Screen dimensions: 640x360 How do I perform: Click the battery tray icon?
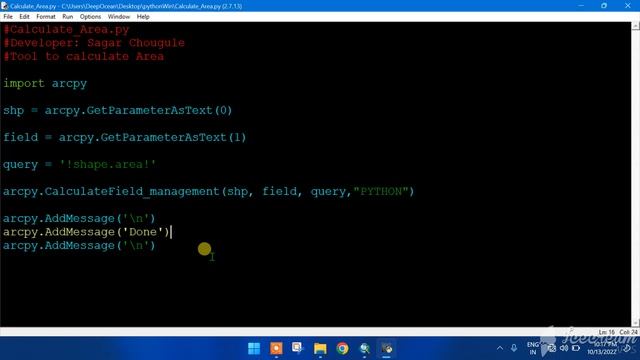[576, 348]
